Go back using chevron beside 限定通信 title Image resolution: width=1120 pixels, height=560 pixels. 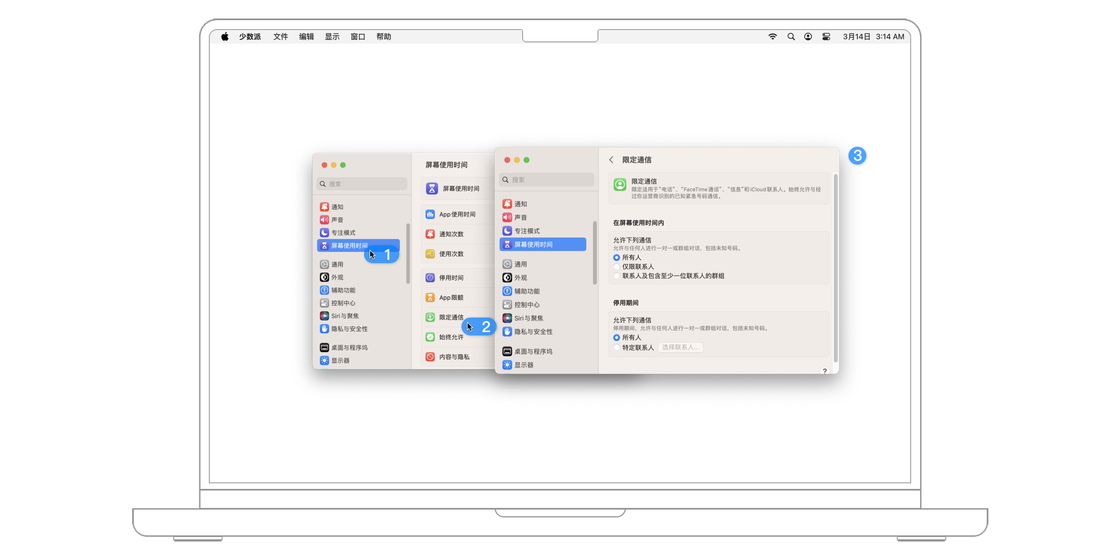pos(611,160)
